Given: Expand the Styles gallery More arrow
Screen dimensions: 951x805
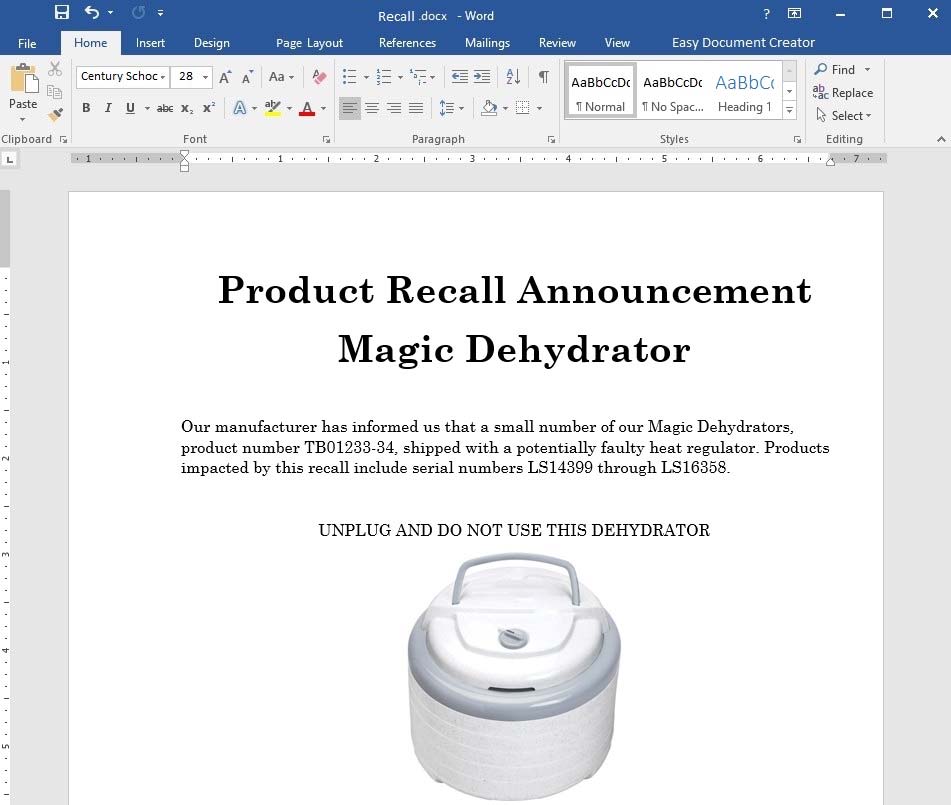Looking at the screenshot, I should tap(789, 110).
